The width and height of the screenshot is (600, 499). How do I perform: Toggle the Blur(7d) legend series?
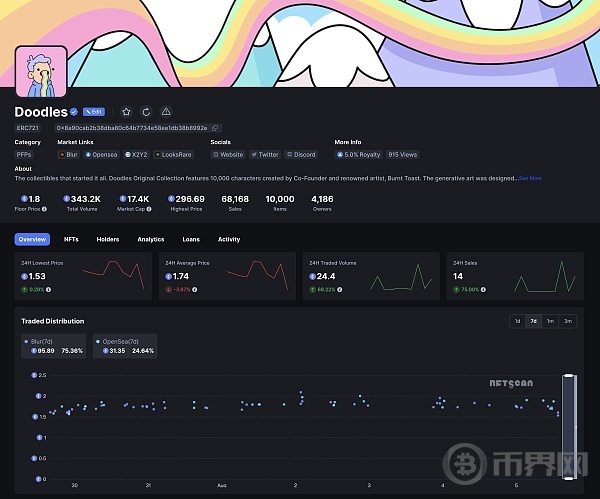tap(54, 346)
